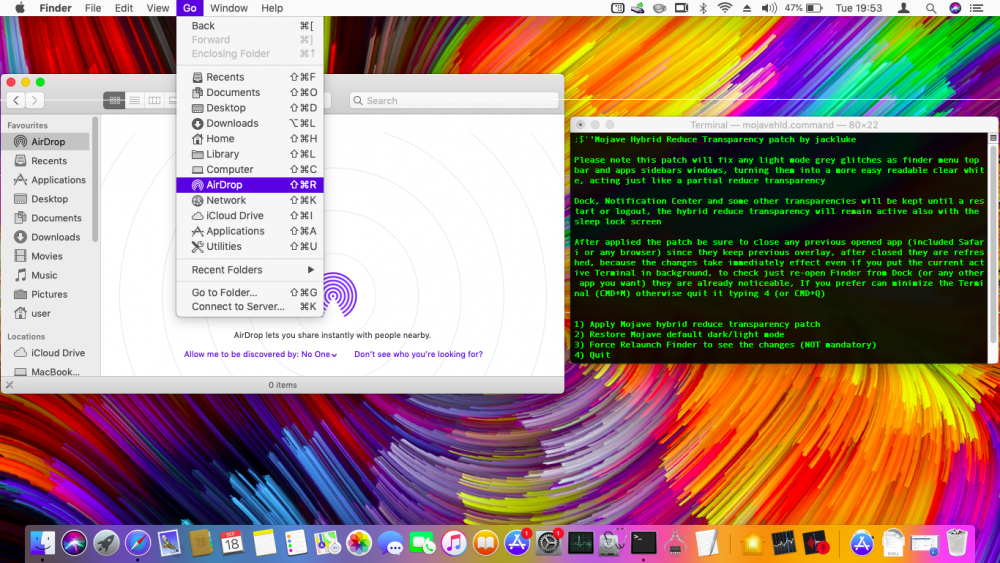
Task: Open System Preferences gear in Dock
Action: click(x=548, y=543)
